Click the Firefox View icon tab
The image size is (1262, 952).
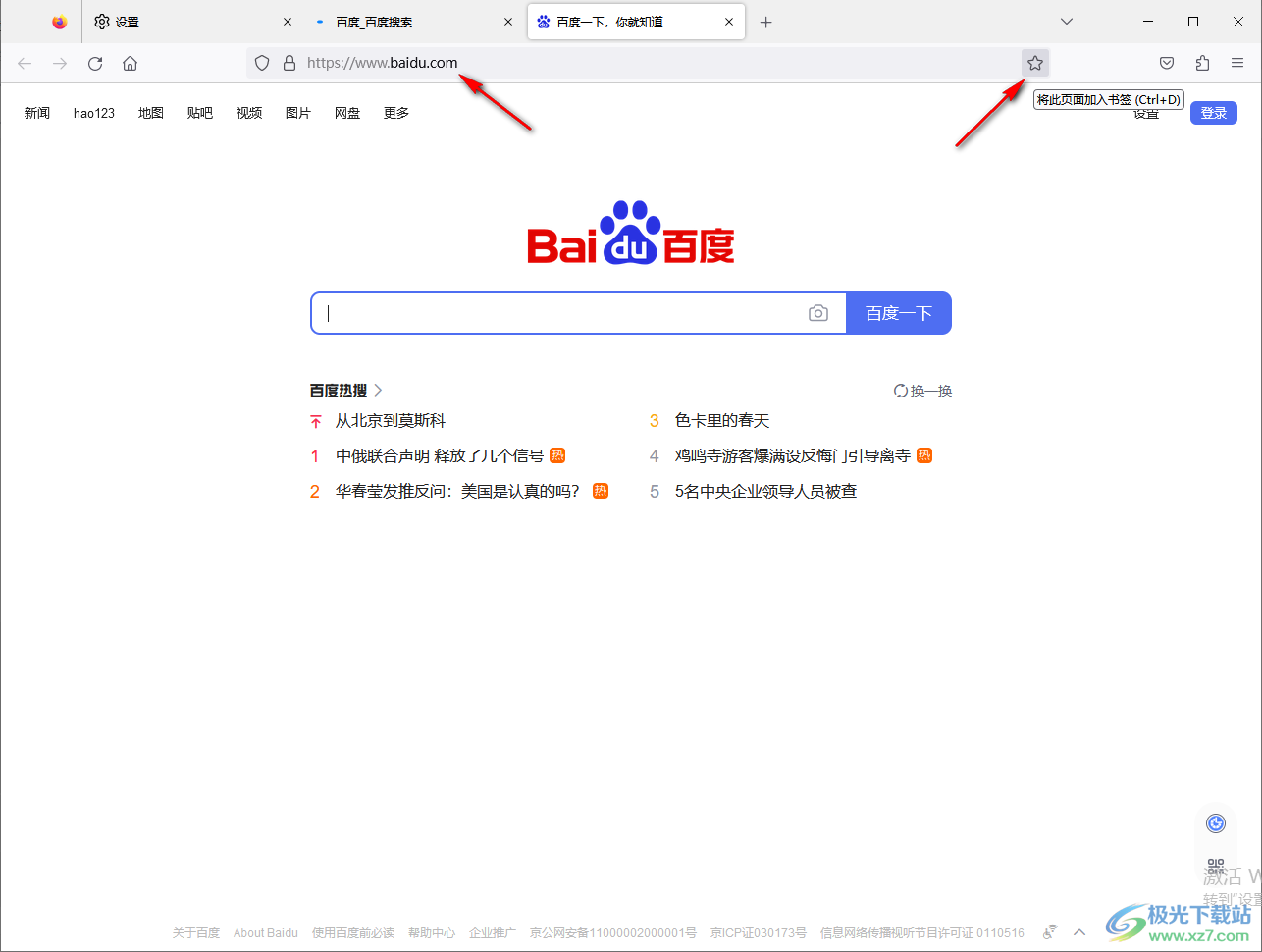(60, 22)
